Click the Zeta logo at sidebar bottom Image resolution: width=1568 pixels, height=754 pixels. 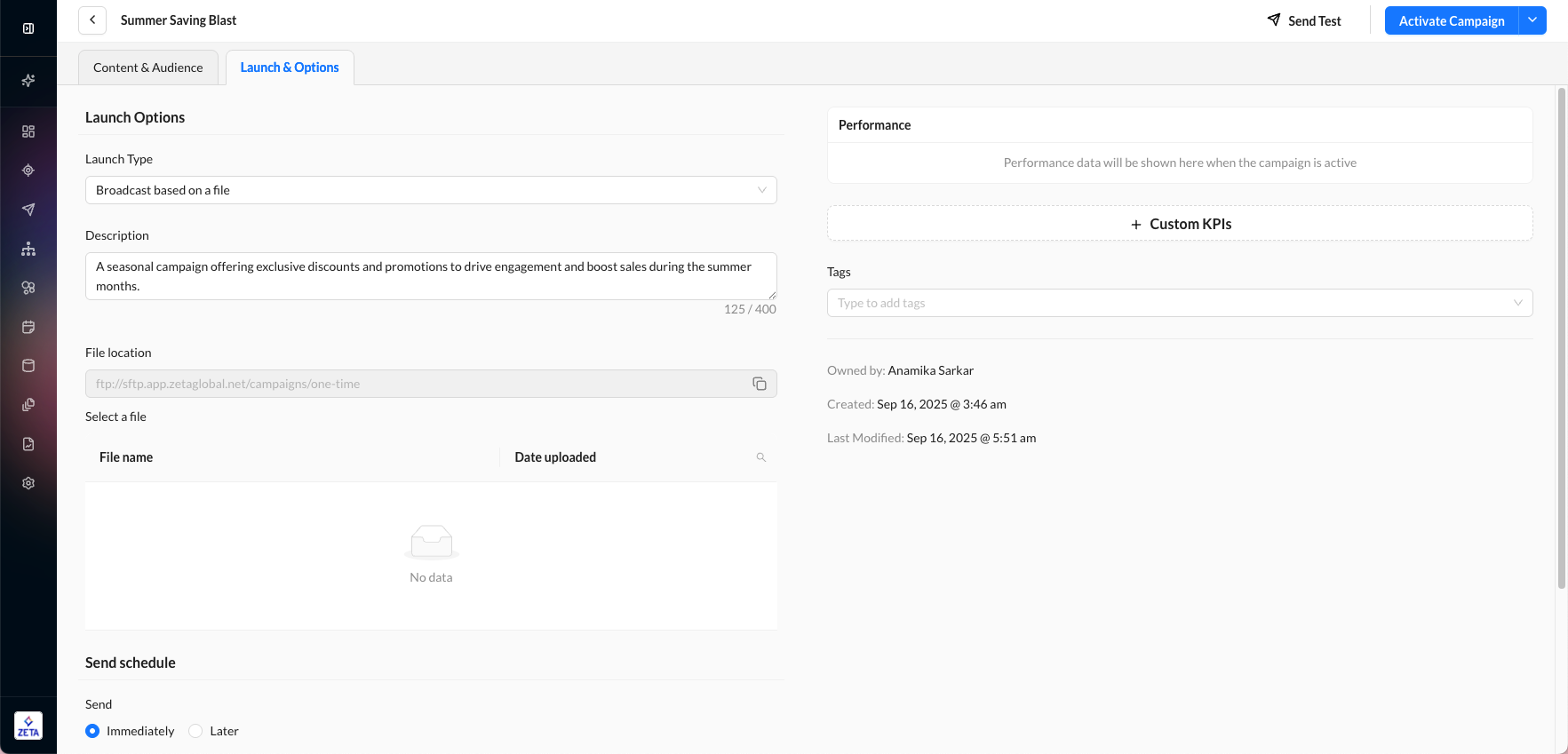[x=28, y=726]
